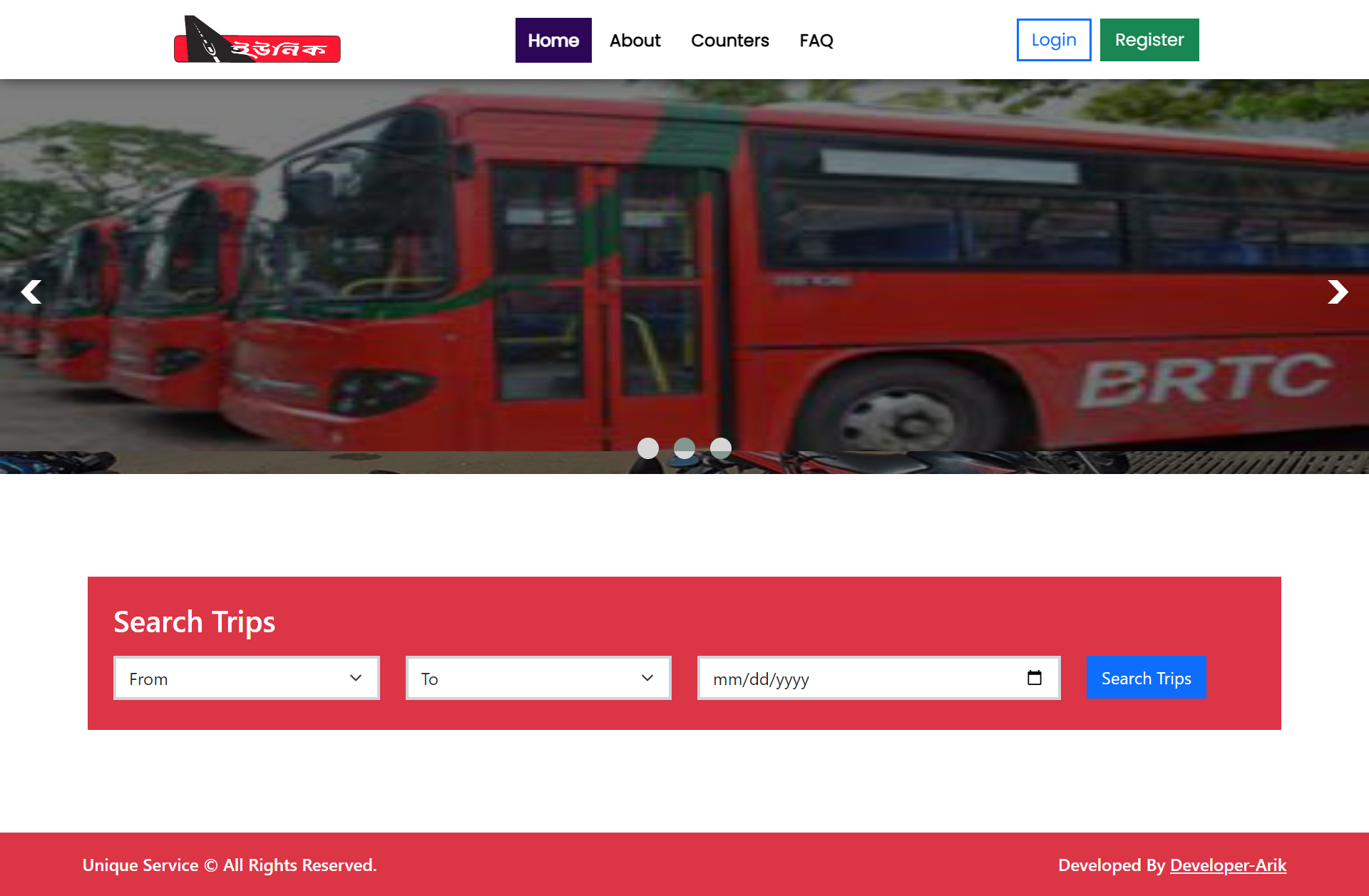Focus the mm/dd/yyyy date field
The width and height of the screenshot is (1369, 896).
(x=879, y=678)
